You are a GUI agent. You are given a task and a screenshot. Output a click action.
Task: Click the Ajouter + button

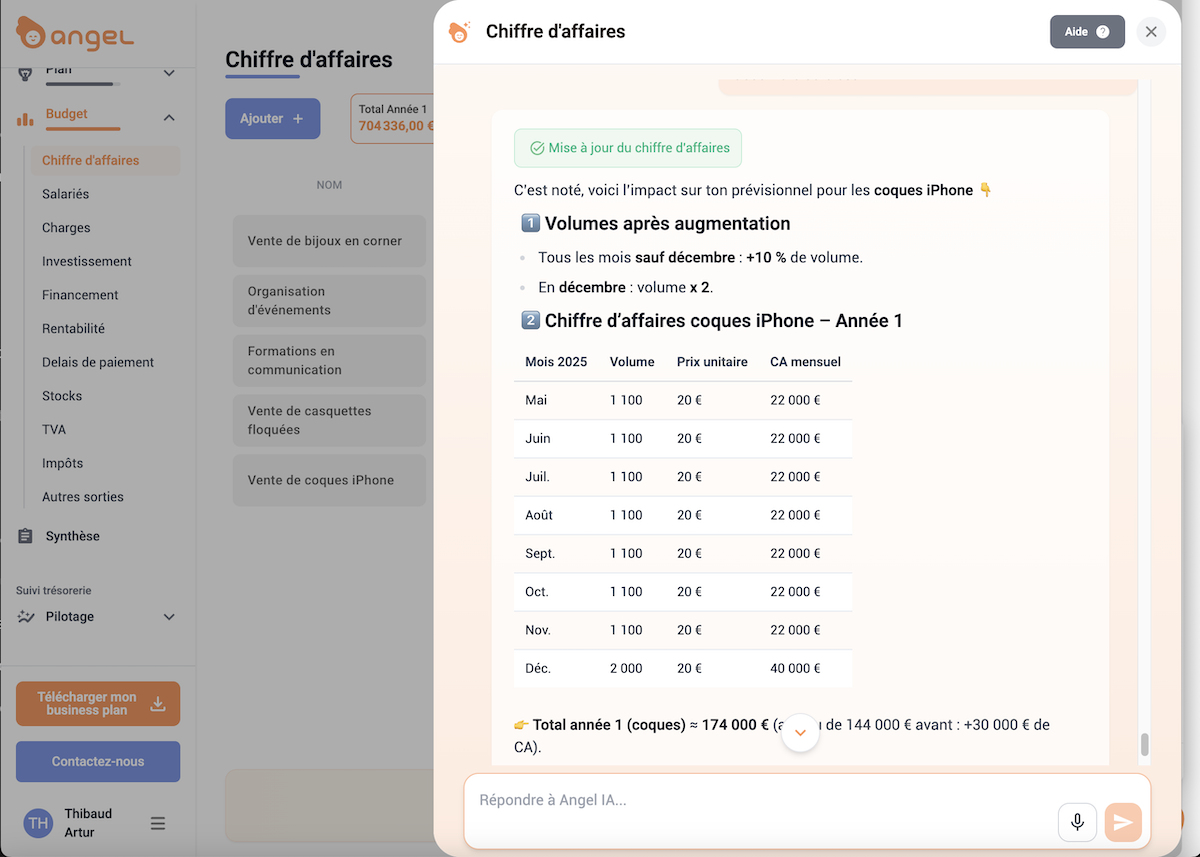click(272, 118)
